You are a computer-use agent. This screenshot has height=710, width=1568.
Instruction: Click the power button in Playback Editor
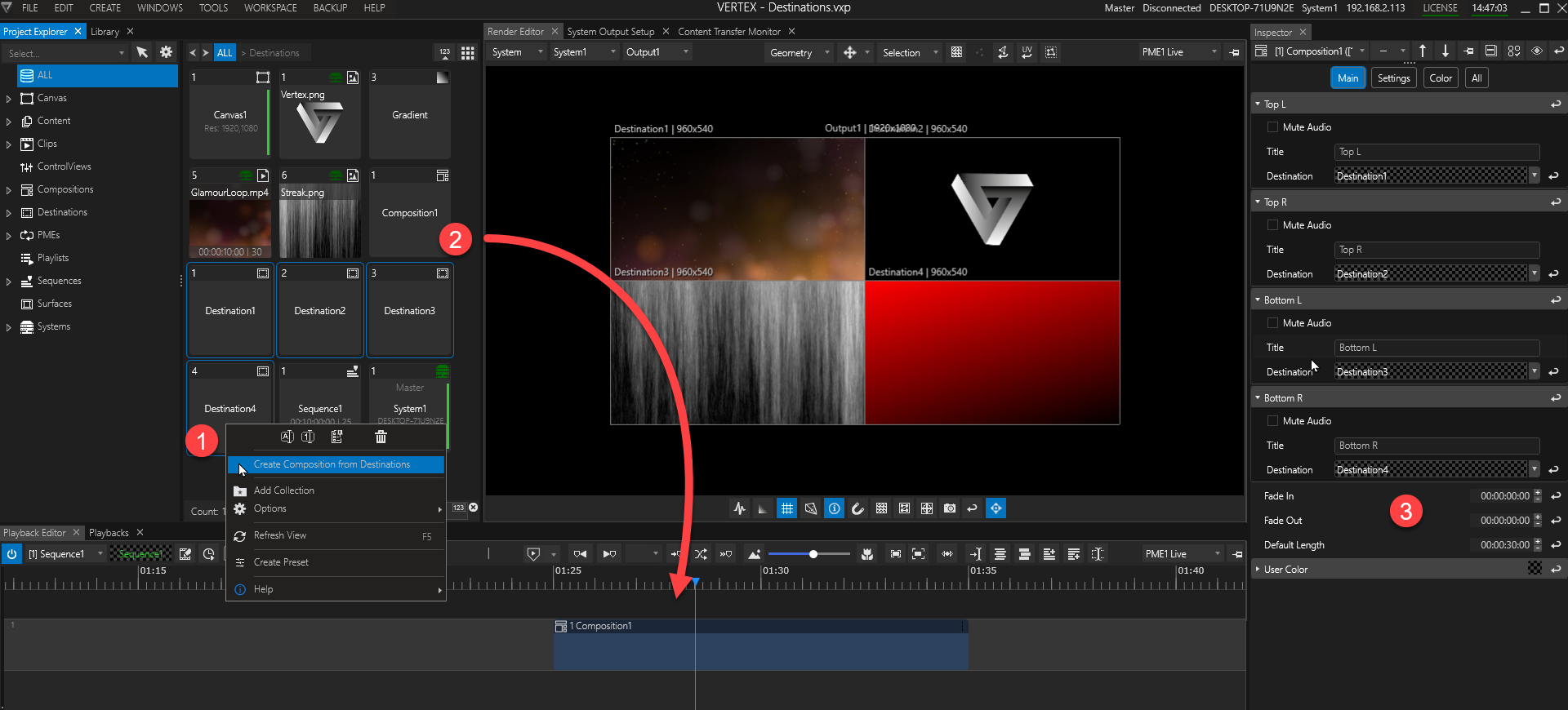(x=11, y=554)
